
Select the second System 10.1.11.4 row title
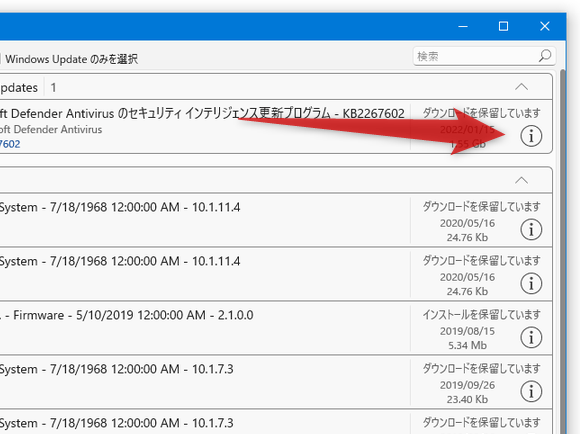click(120, 261)
